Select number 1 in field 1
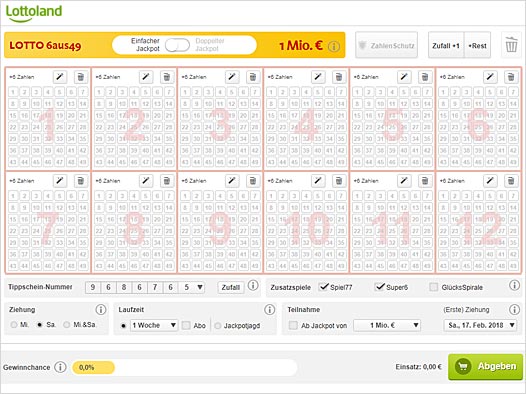 pyautogui.click(x=13, y=92)
